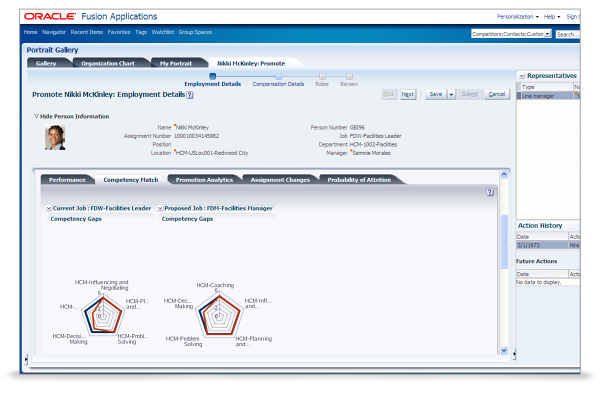Click the Cancel button
The image size is (600, 400).
tap(497, 94)
